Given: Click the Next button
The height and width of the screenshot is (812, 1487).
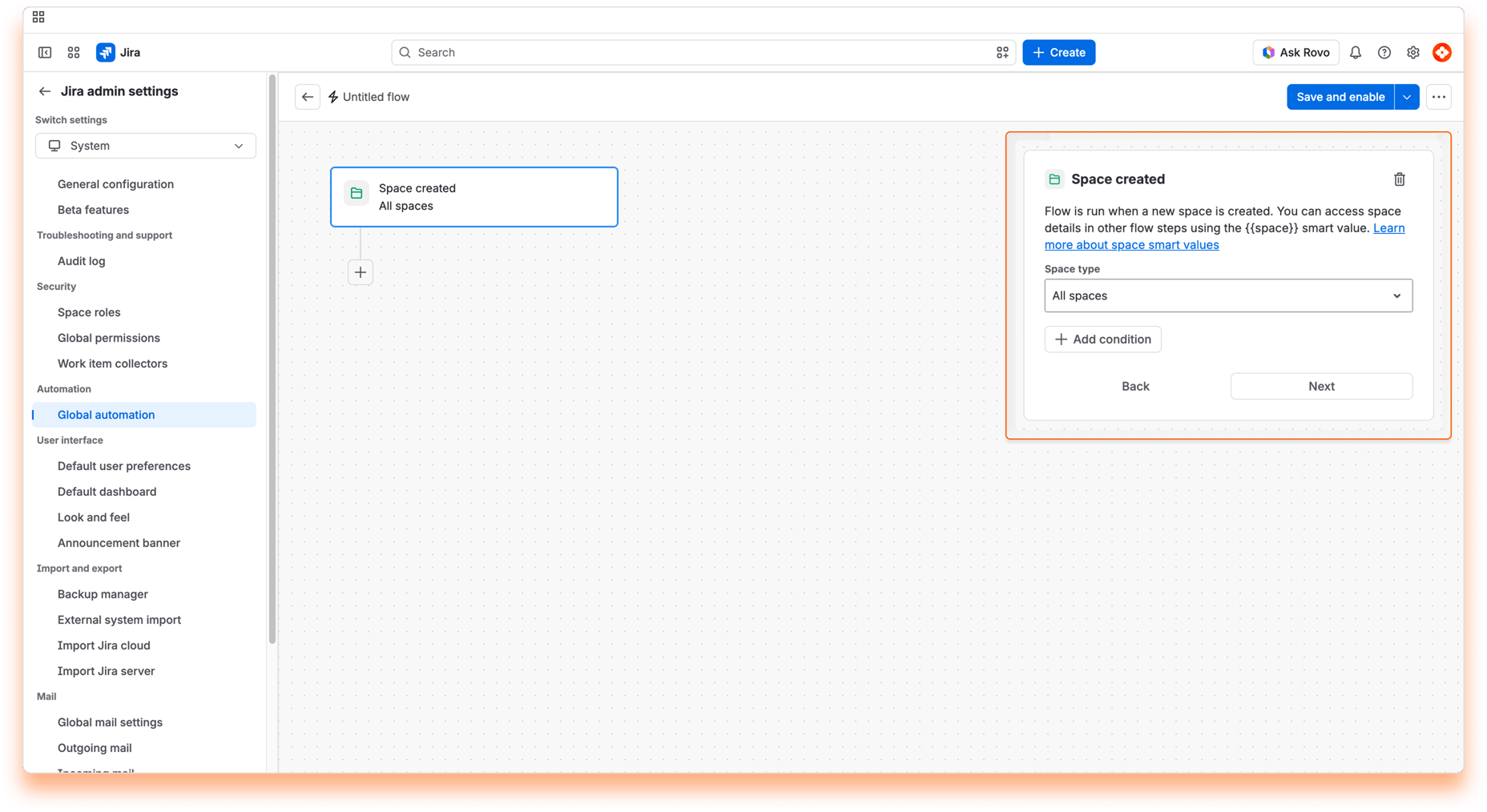Looking at the screenshot, I should click(x=1321, y=386).
